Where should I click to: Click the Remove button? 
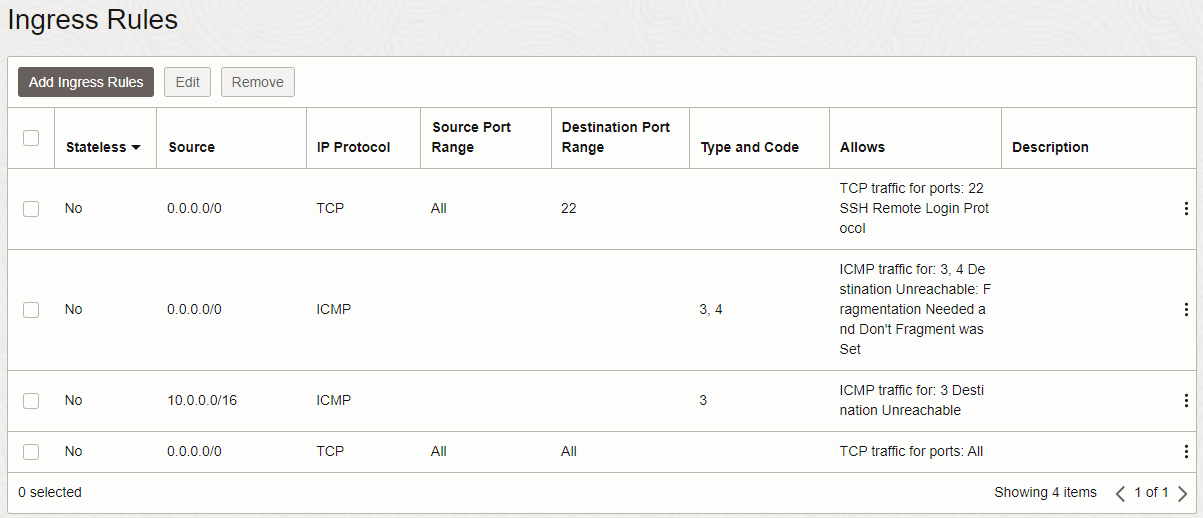tap(257, 82)
